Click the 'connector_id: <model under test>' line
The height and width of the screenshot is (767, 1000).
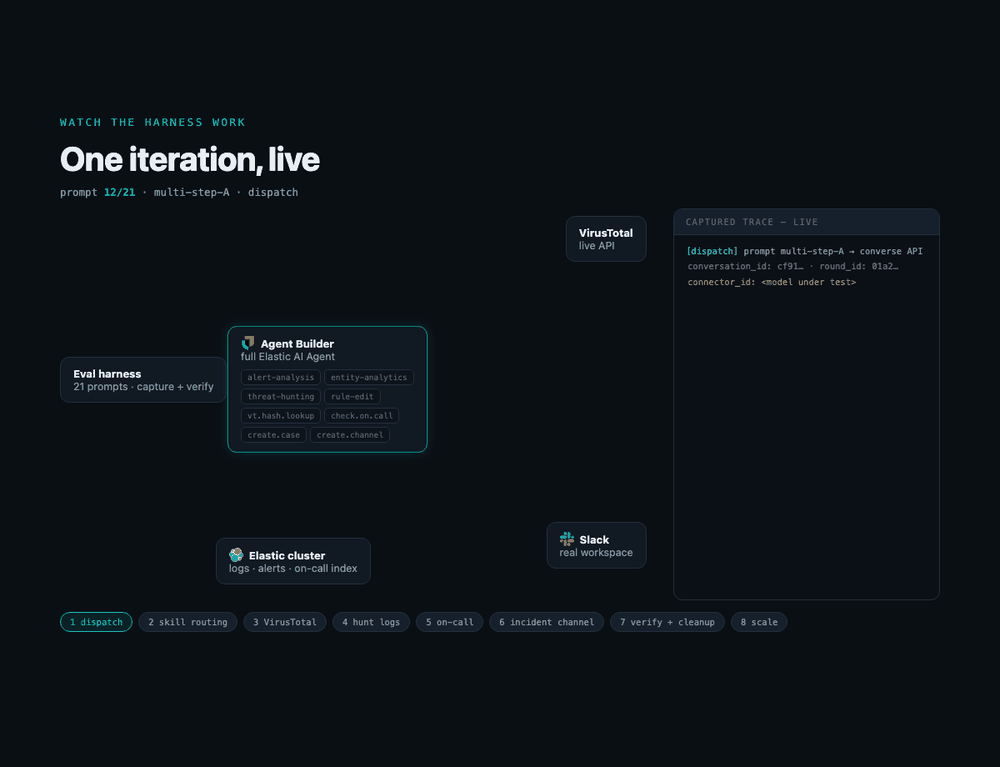(772, 282)
